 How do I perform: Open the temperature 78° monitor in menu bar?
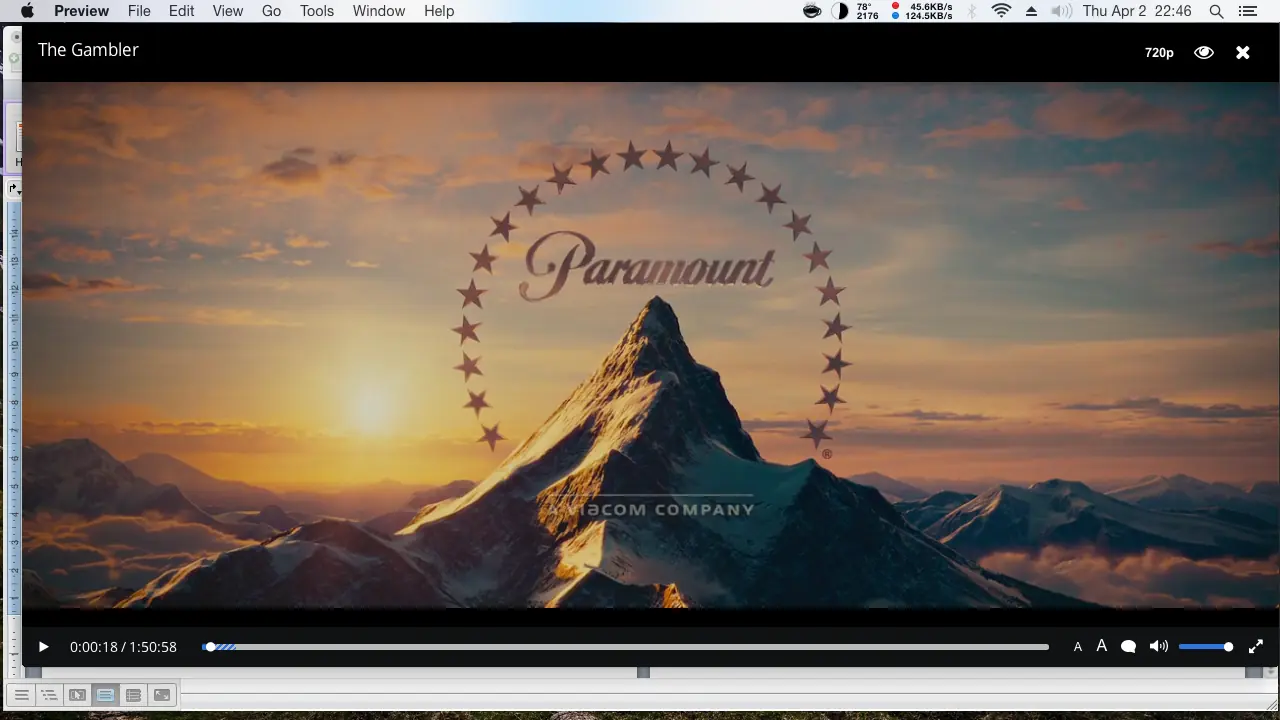pyautogui.click(x=868, y=11)
